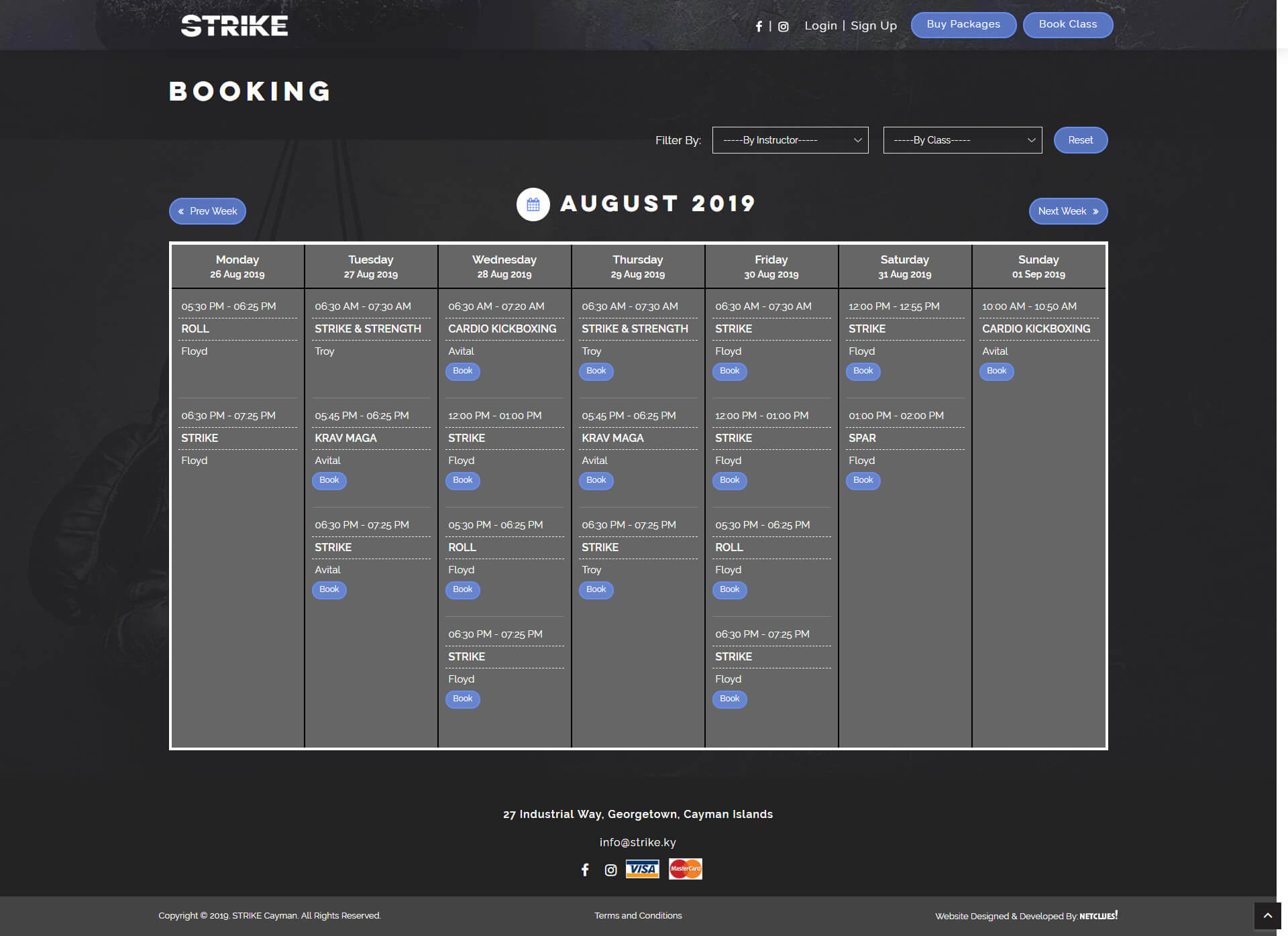Book Thursday Krav Maga with Avital

(596, 480)
